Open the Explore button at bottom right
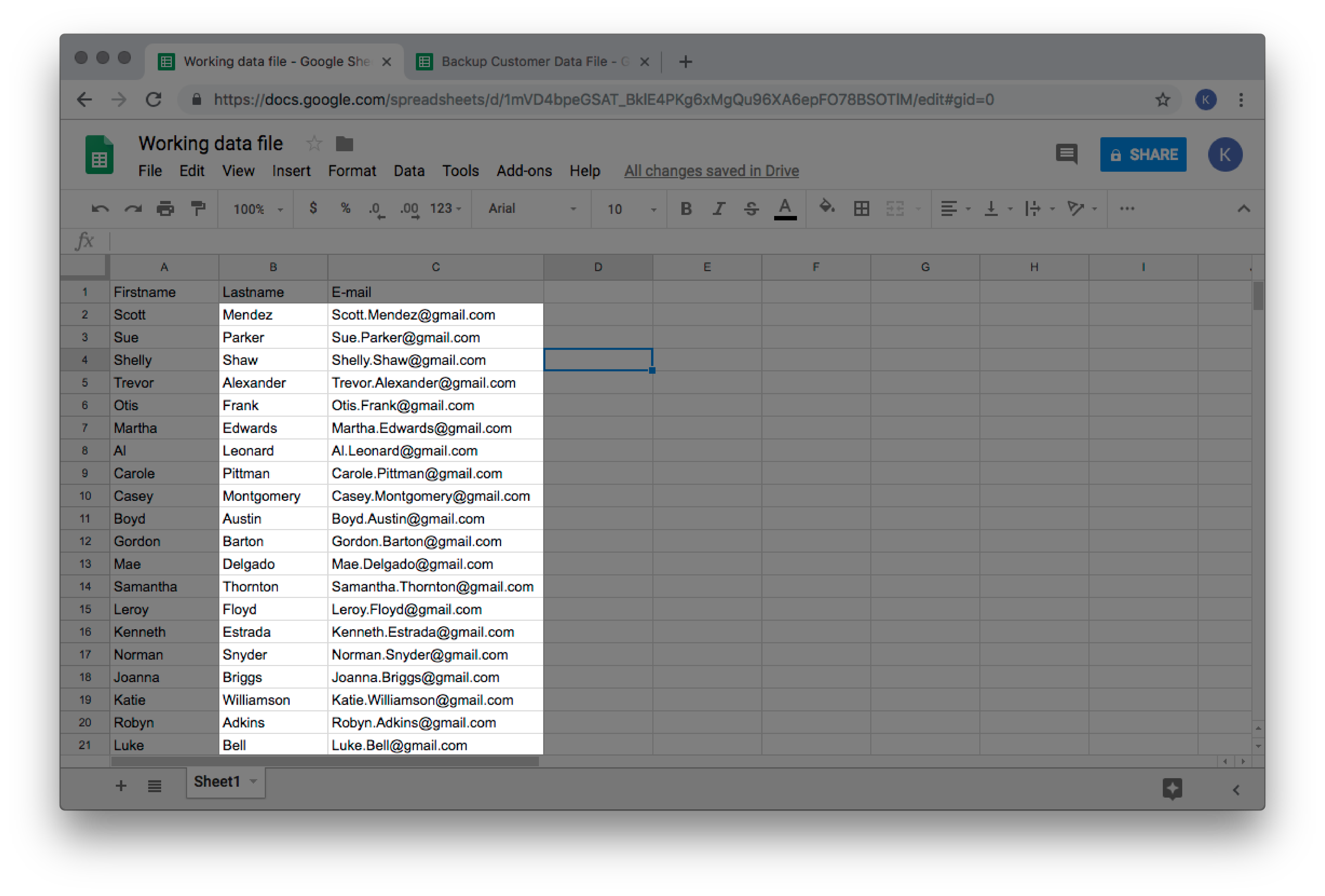This screenshot has width=1325, height=896. coord(1172,789)
